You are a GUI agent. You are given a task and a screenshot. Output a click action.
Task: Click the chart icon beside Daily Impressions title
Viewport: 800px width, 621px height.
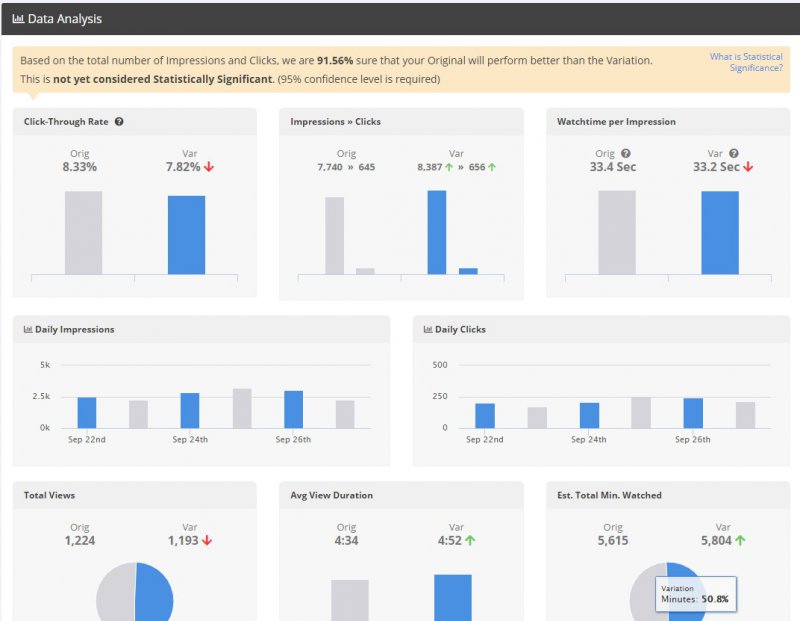tap(28, 329)
